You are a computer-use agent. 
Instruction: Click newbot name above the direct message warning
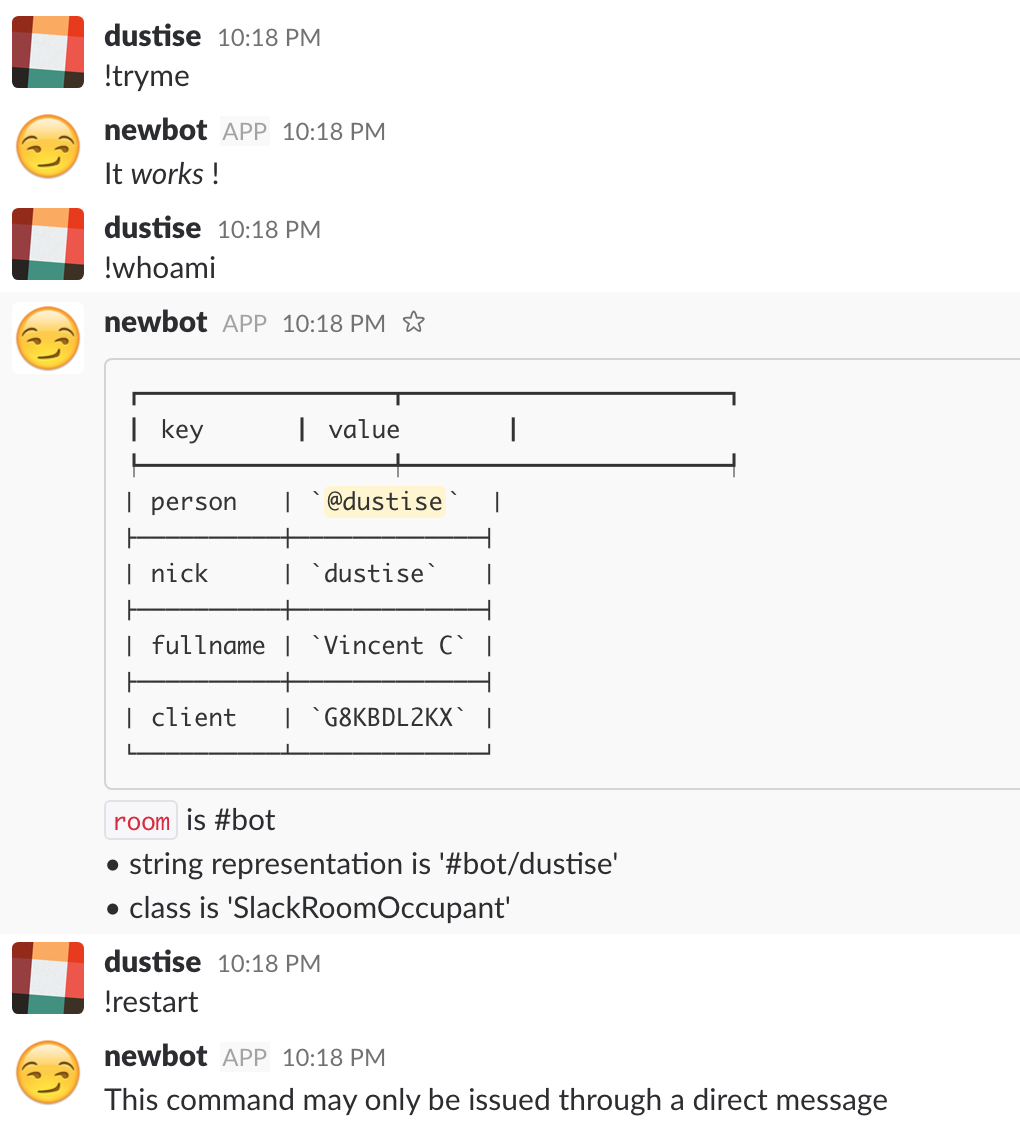[x=156, y=1057]
